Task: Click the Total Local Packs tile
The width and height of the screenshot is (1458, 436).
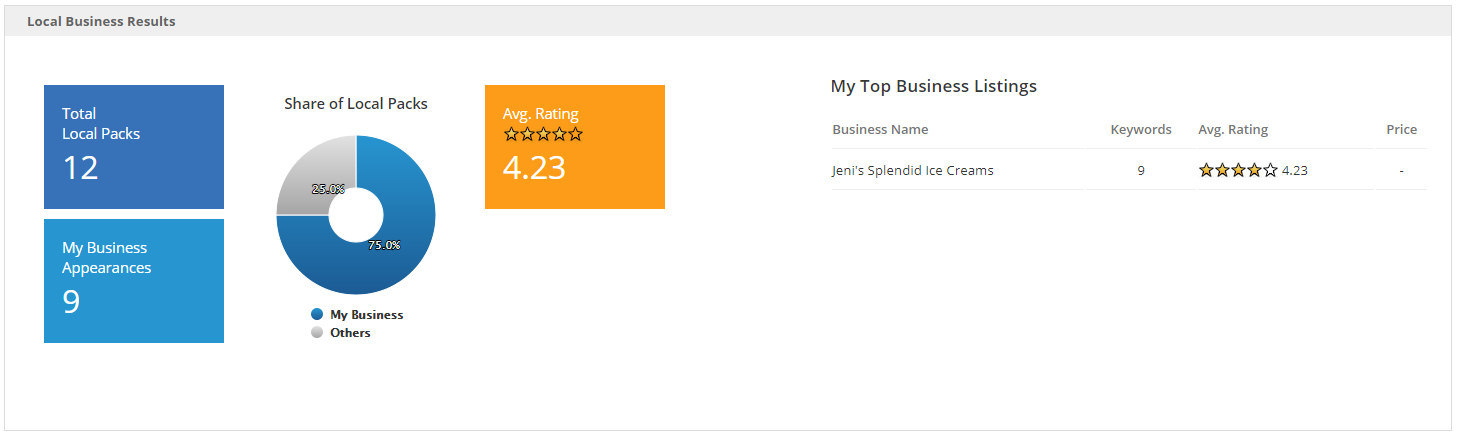Action: [x=134, y=146]
